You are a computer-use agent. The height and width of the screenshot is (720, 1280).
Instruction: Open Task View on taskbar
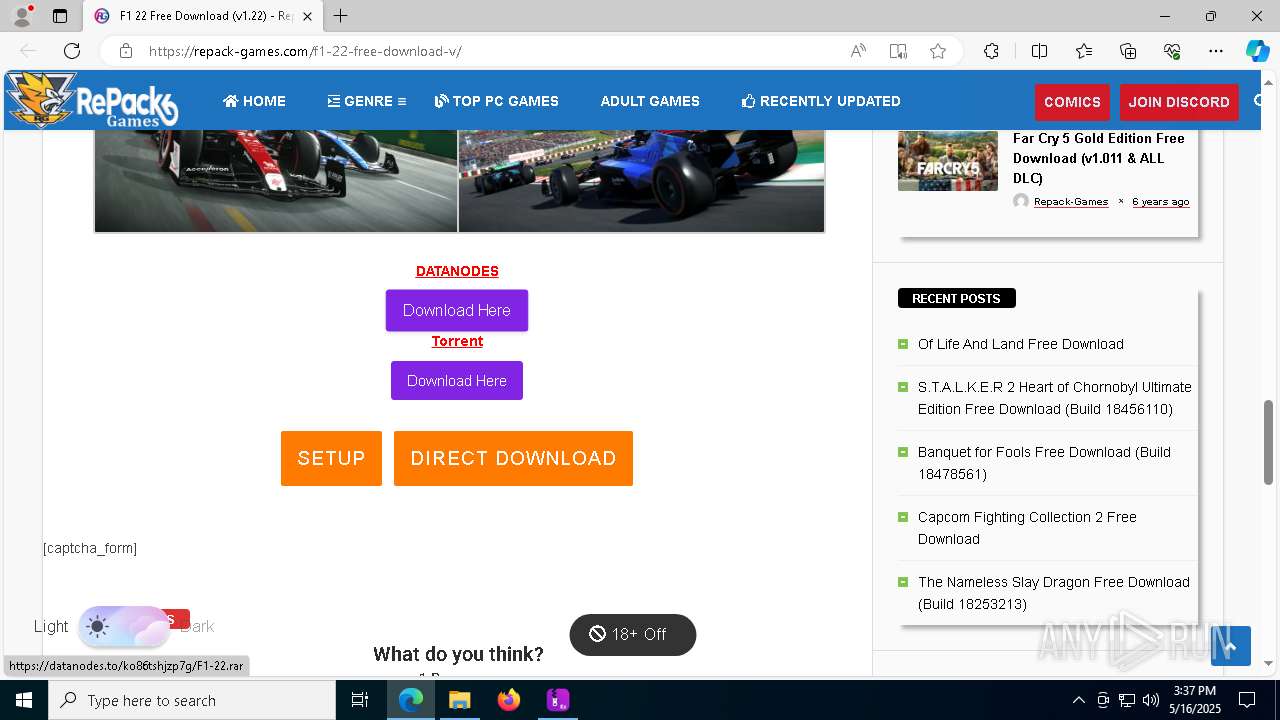coord(361,700)
